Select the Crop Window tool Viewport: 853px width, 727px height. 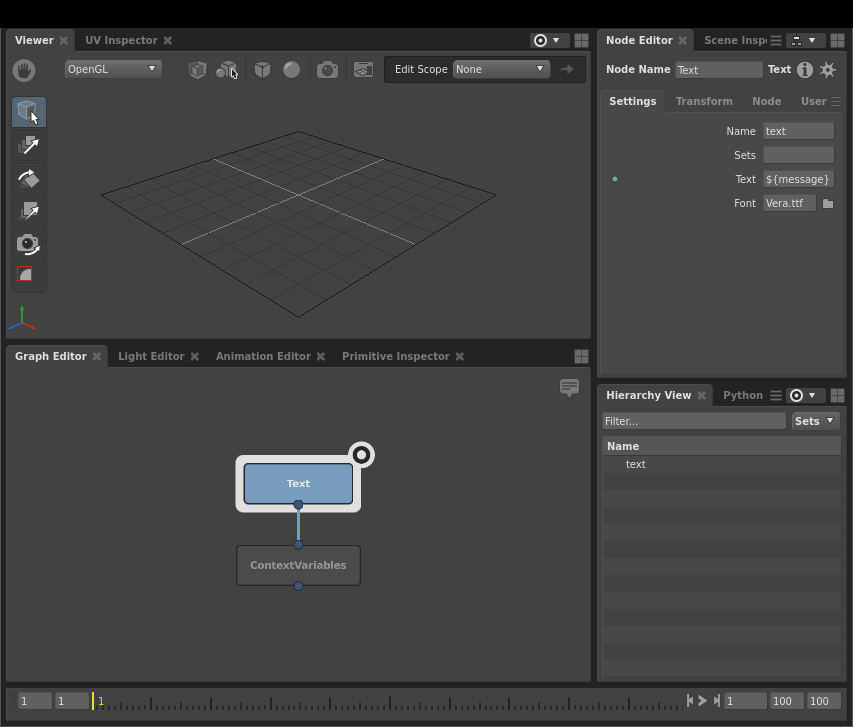click(x=26, y=275)
